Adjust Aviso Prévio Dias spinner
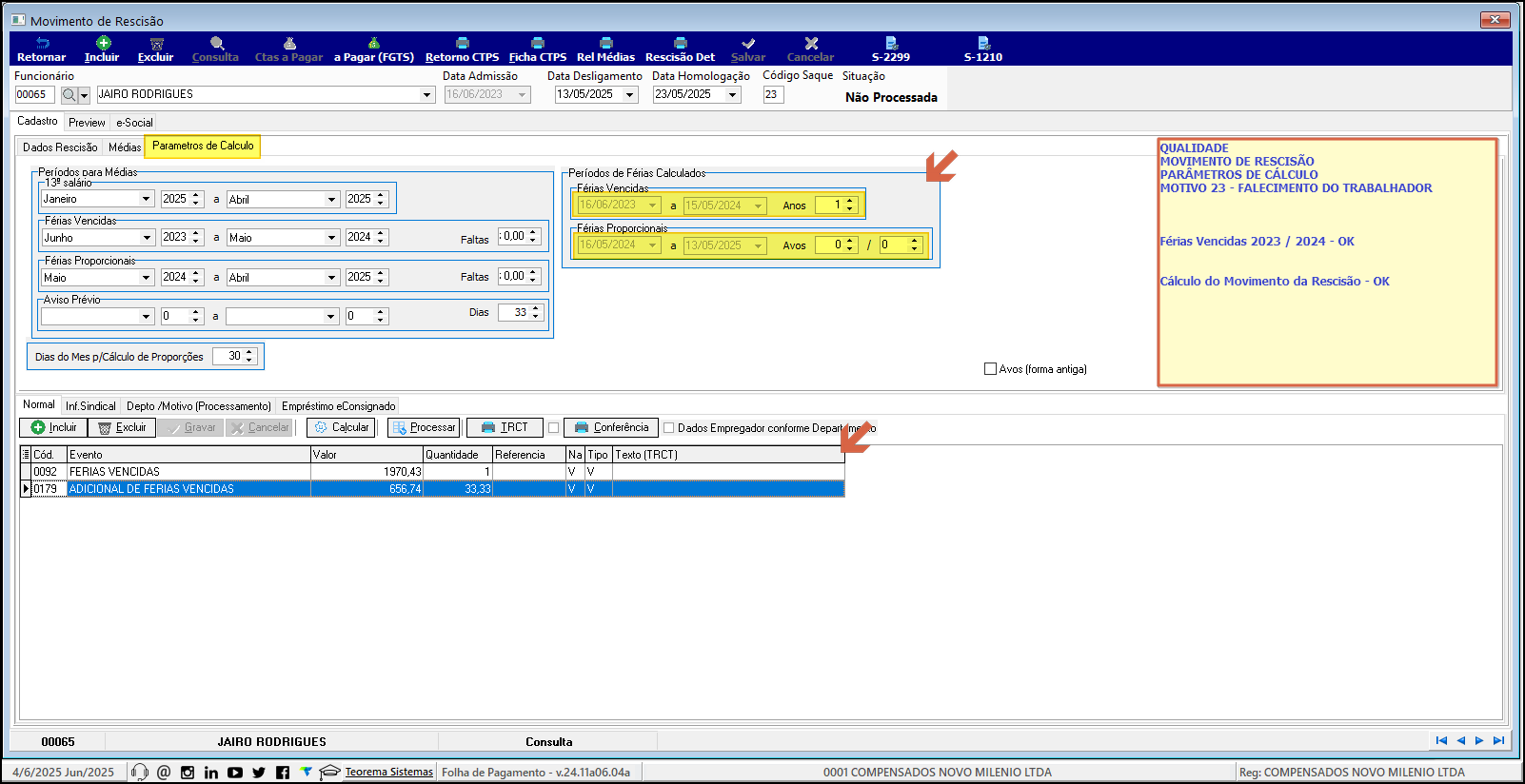The height and width of the screenshot is (784, 1525). 536,312
